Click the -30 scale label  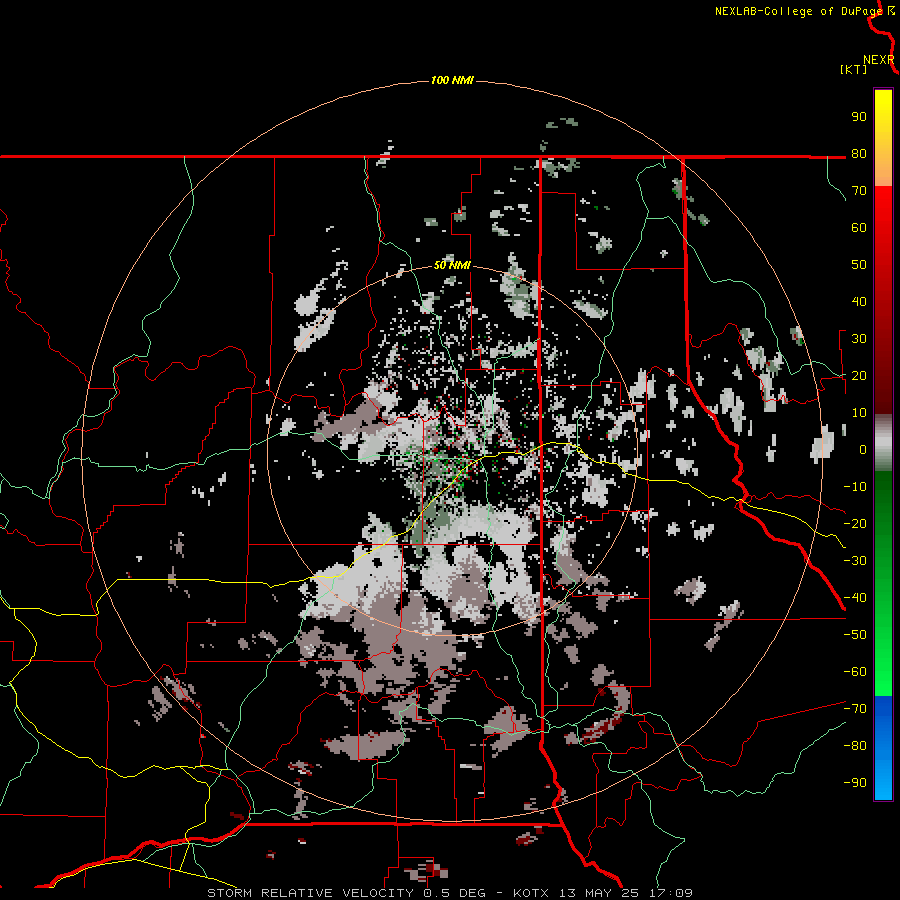click(x=855, y=561)
